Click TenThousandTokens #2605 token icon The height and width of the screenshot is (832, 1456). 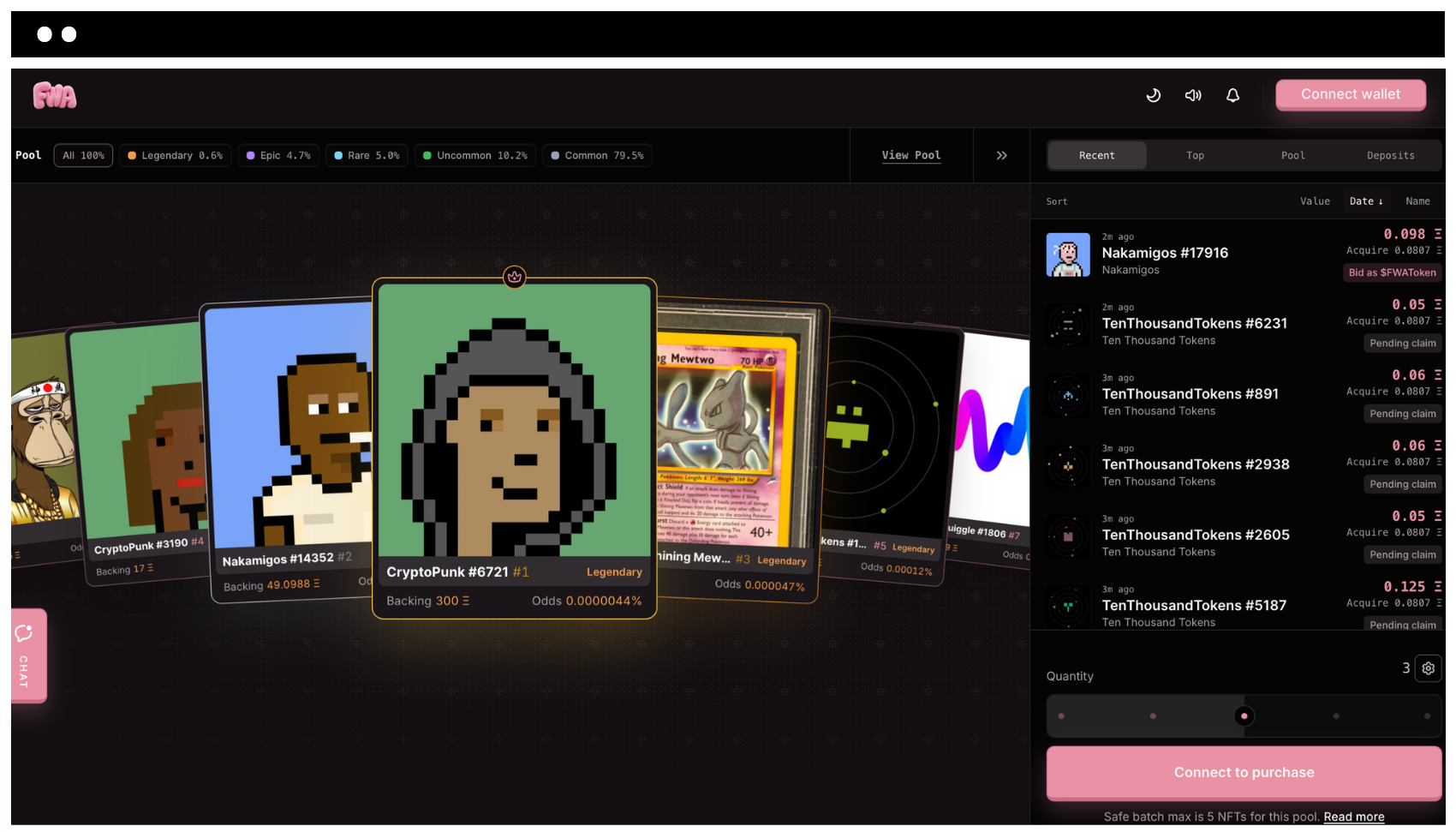[1068, 536]
